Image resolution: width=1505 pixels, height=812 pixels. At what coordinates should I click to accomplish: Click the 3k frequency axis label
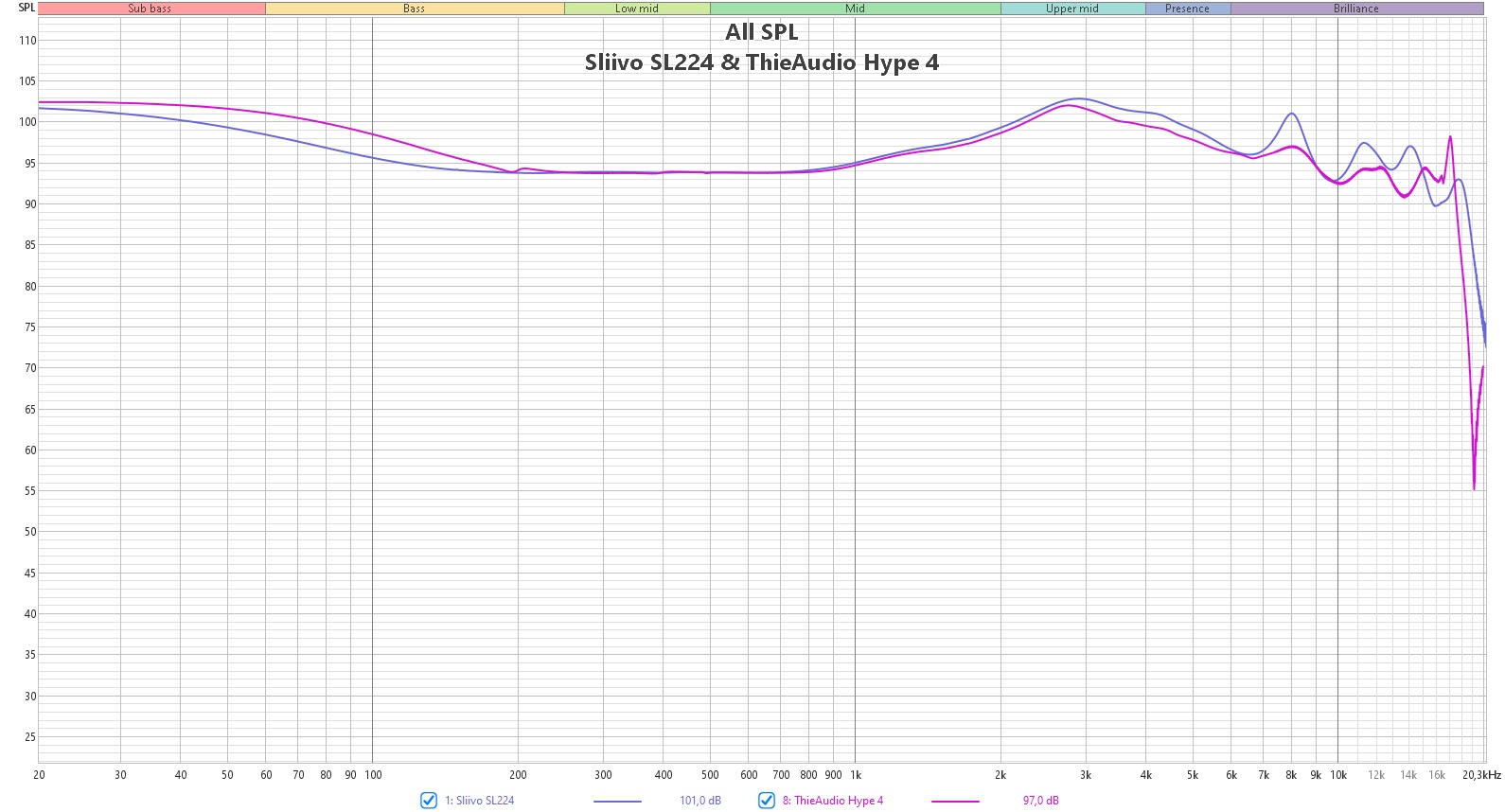click(x=1086, y=775)
